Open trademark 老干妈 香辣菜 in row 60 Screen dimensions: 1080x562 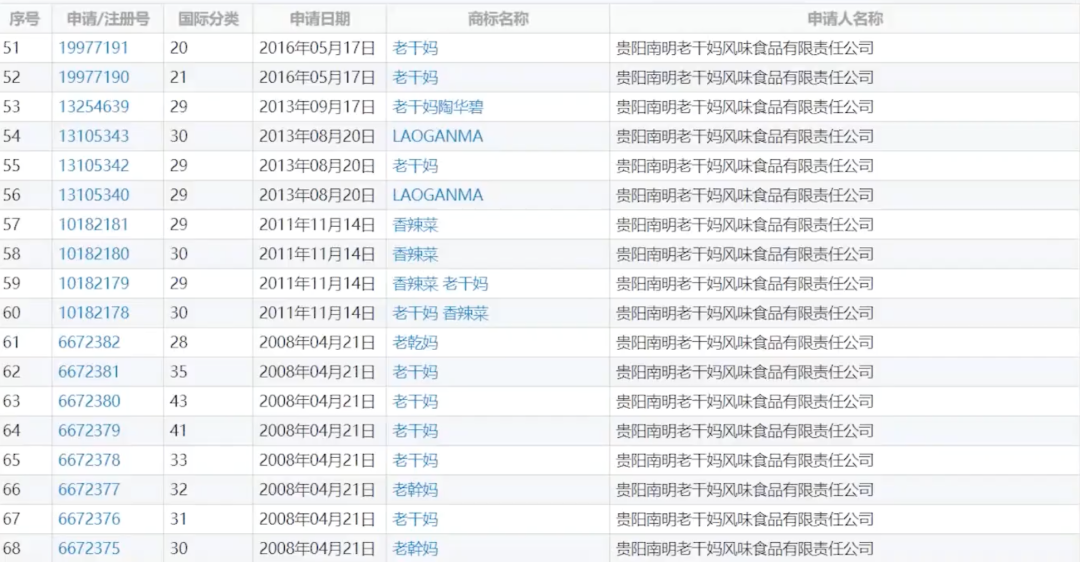coord(440,313)
